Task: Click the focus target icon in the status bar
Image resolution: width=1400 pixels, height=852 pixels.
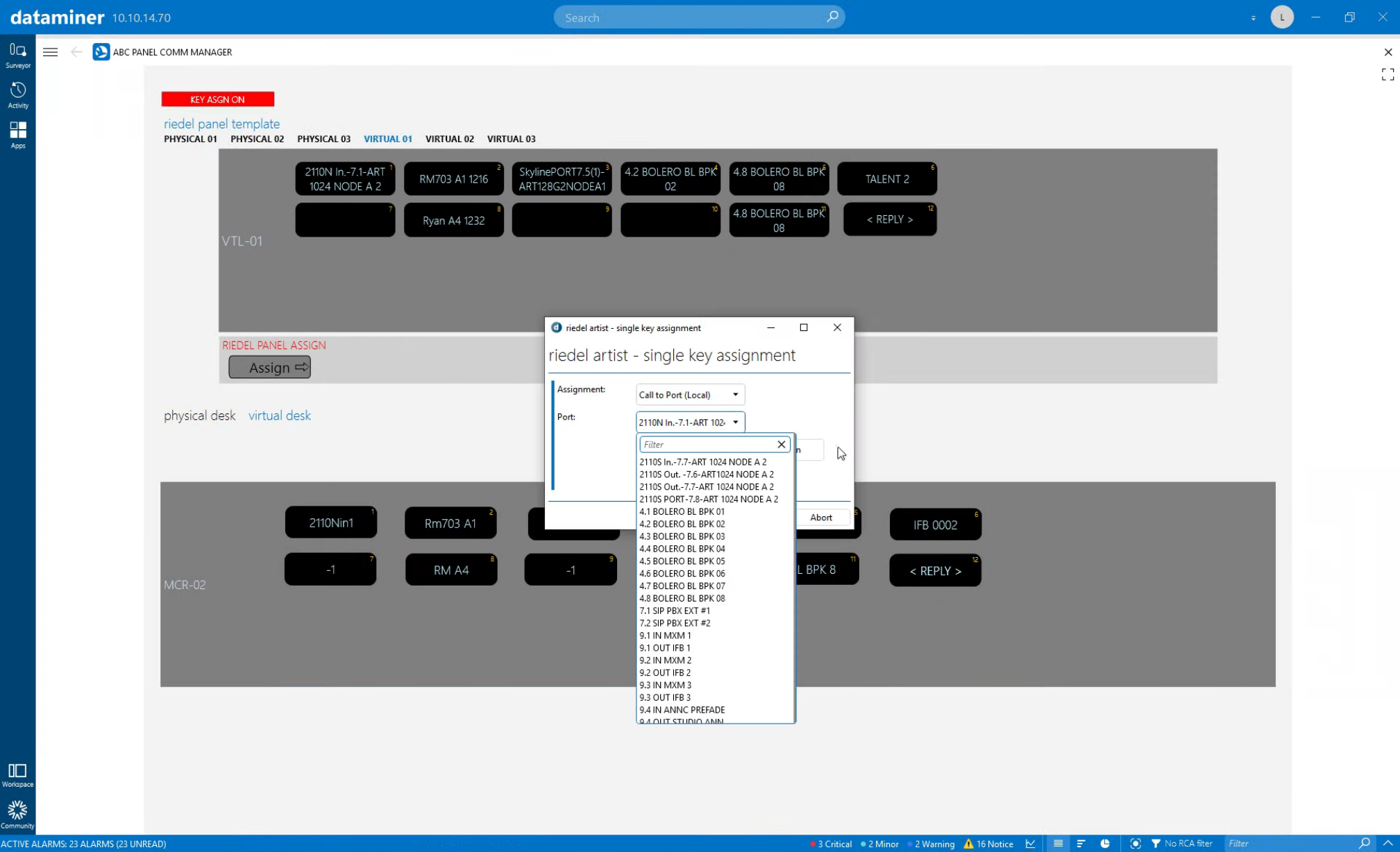Action: point(1136,844)
